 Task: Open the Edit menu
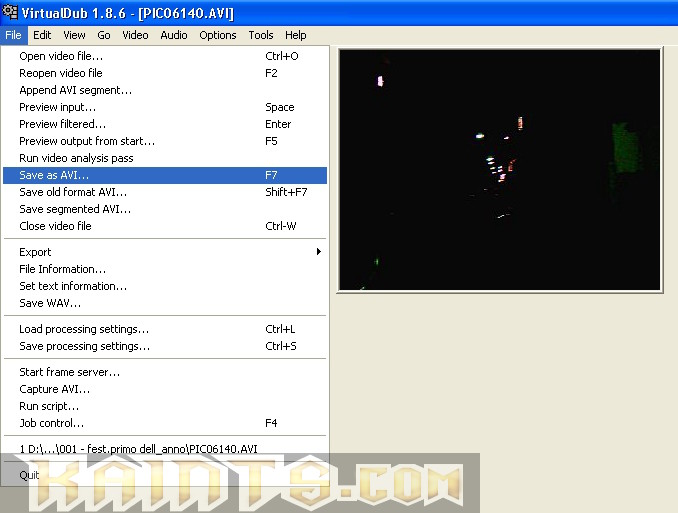click(x=42, y=35)
